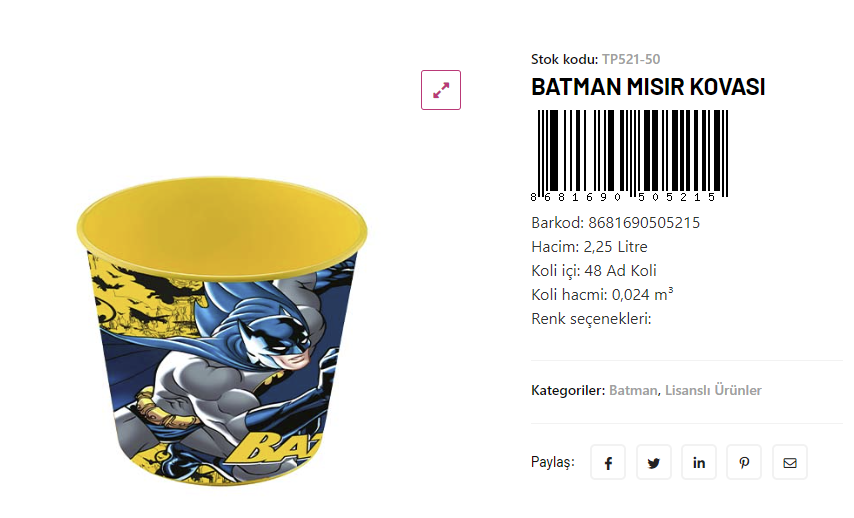Click the stock code TP521-50

pos(631,59)
